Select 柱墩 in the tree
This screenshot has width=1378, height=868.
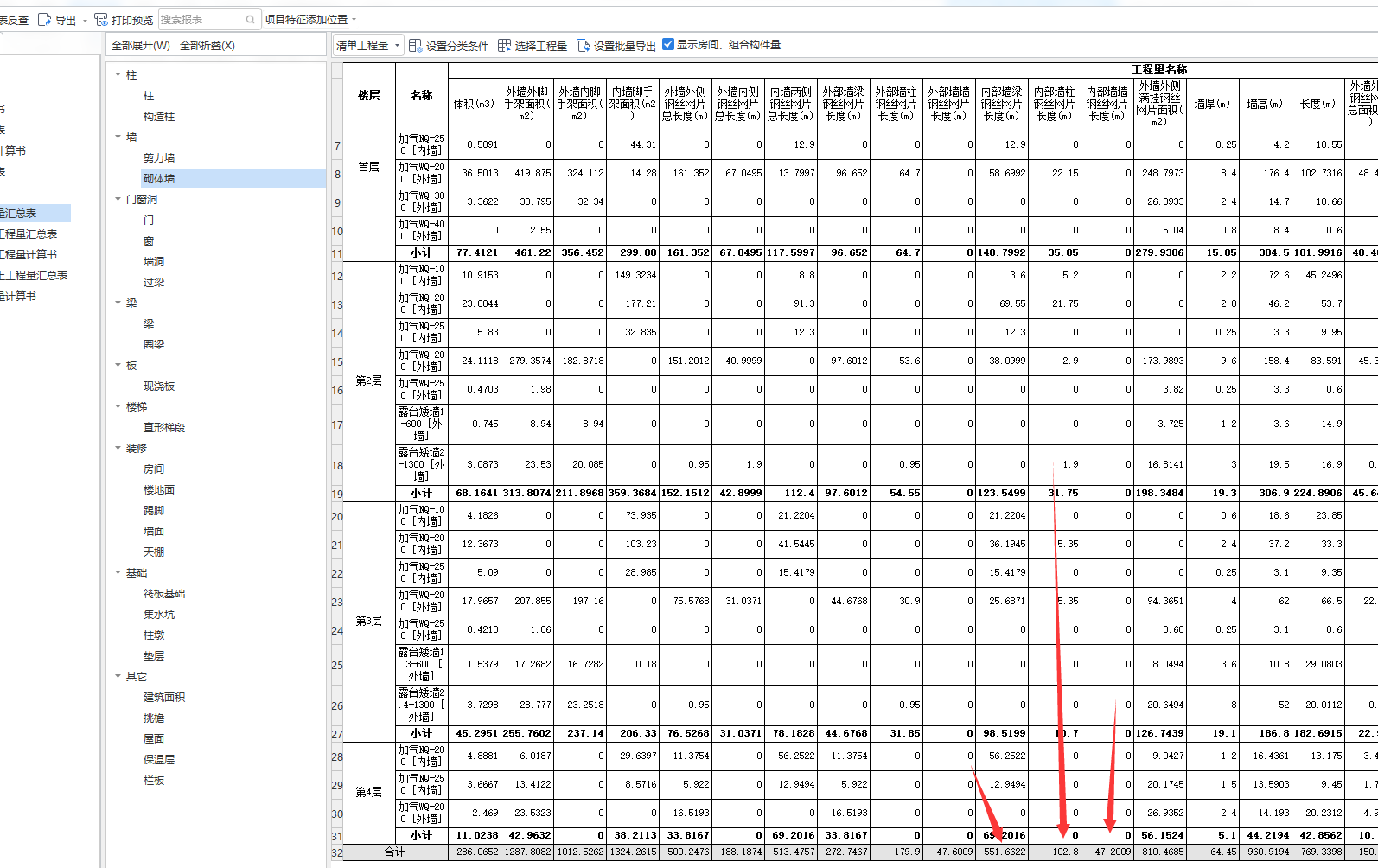(x=154, y=635)
